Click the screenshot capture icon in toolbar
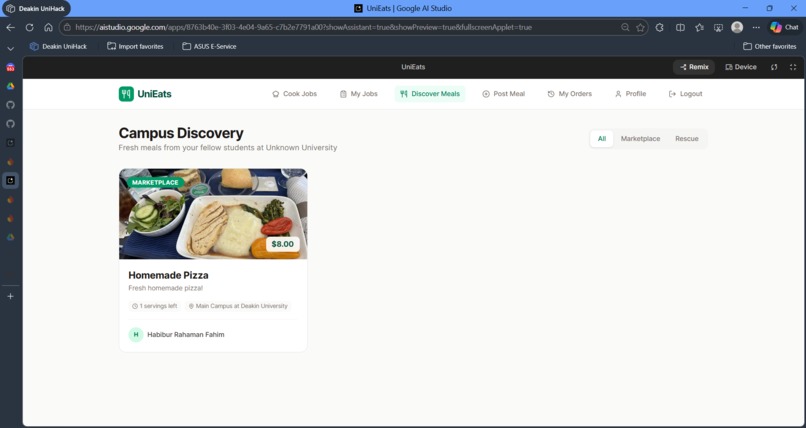This screenshot has height=428, width=806. pos(718,27)
